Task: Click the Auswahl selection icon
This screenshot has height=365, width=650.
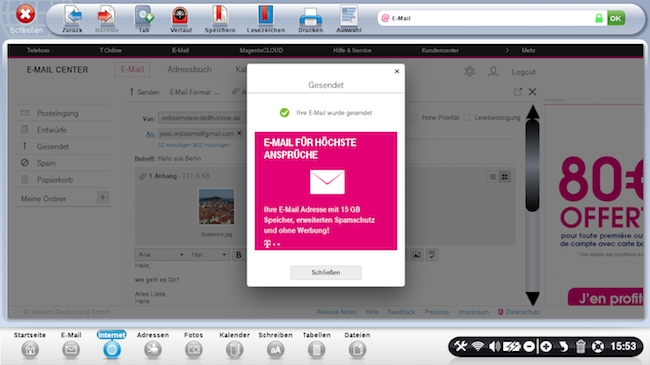Action: 349,15
